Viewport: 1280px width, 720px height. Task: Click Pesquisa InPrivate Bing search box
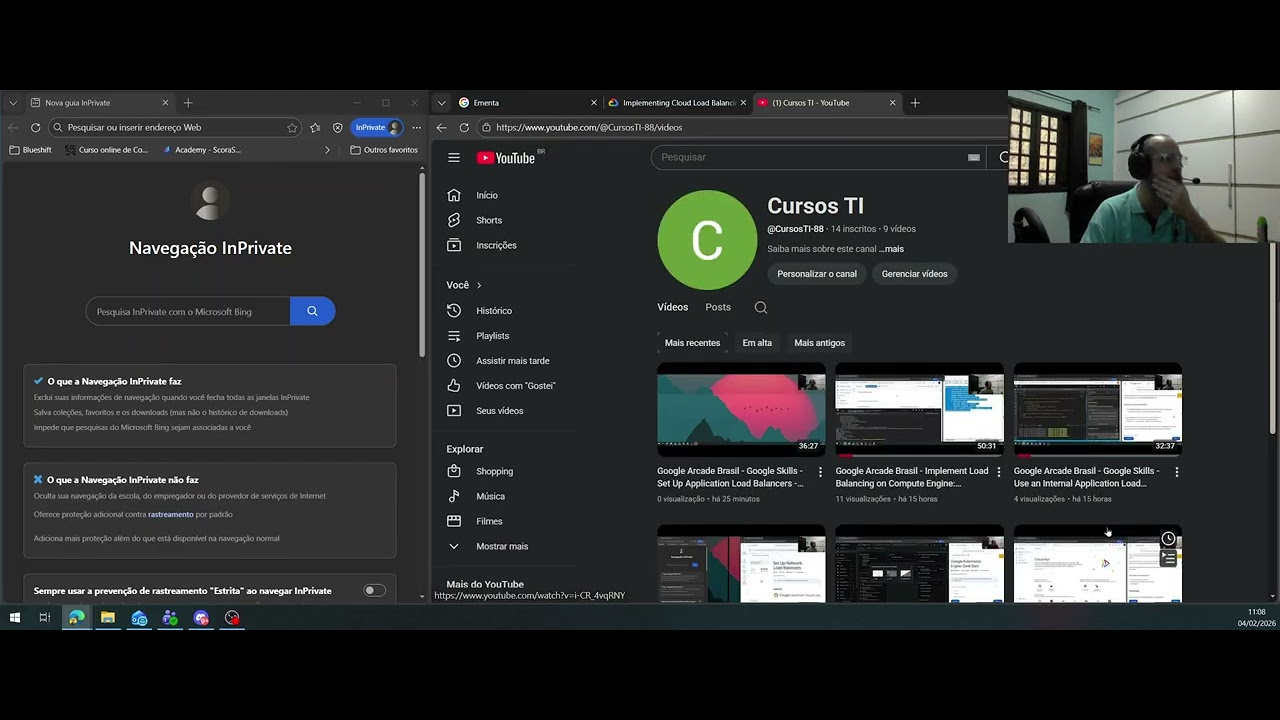[x=188, y=311]
